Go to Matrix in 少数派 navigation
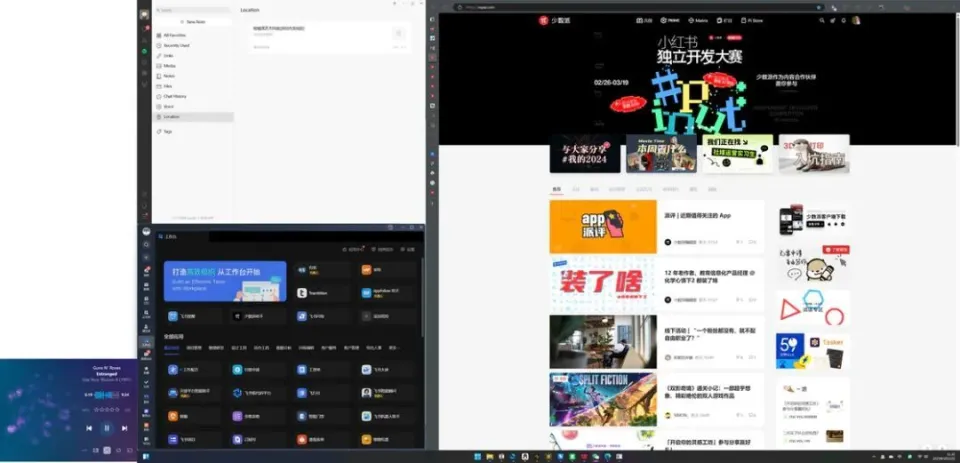Viewport: 960px width, 463px height. pyautogui.click(x=699, y=19)
